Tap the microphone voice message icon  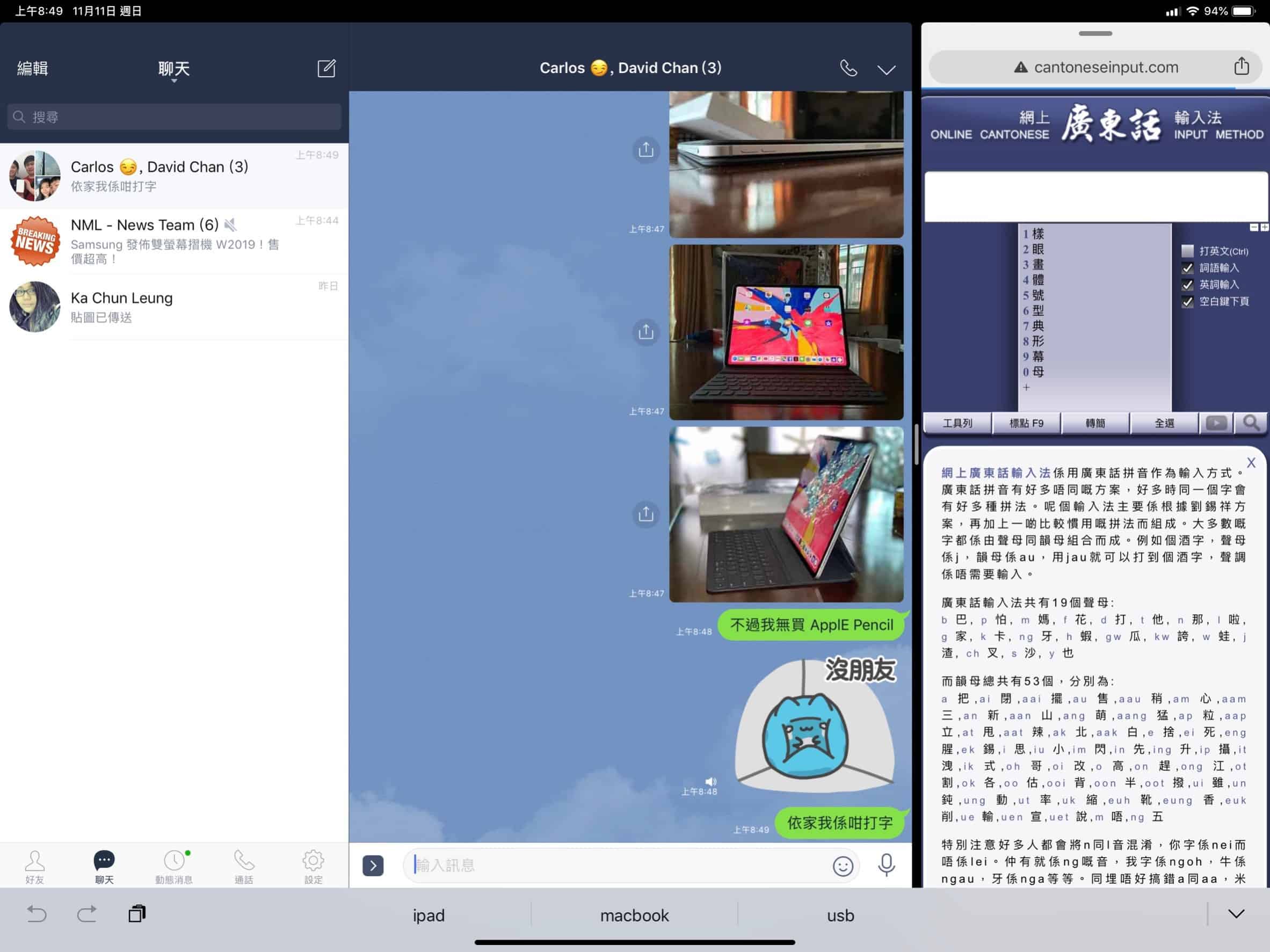click(x=886, y=864)
